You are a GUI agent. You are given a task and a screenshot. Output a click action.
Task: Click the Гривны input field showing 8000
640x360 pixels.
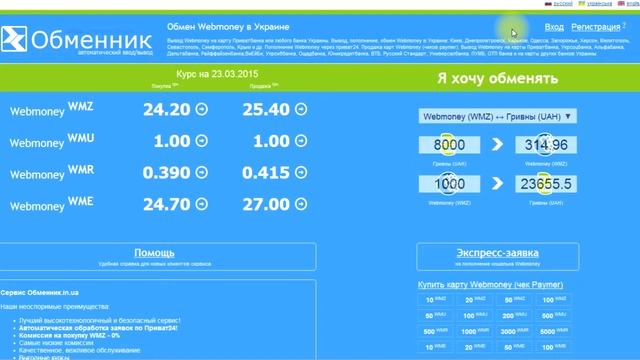(x=449, y=145)
